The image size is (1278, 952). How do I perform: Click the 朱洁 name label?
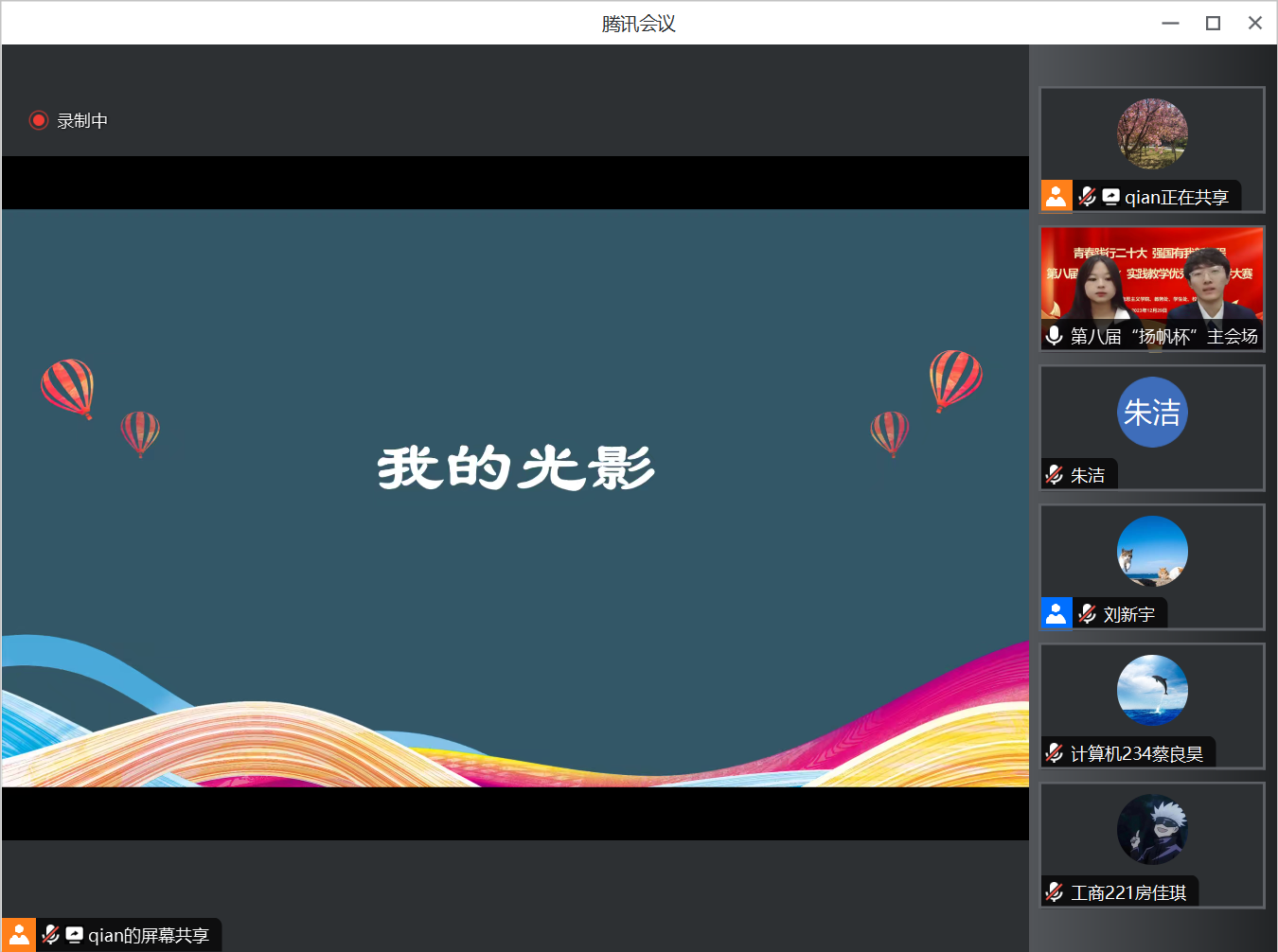(x=1087, y=474)
